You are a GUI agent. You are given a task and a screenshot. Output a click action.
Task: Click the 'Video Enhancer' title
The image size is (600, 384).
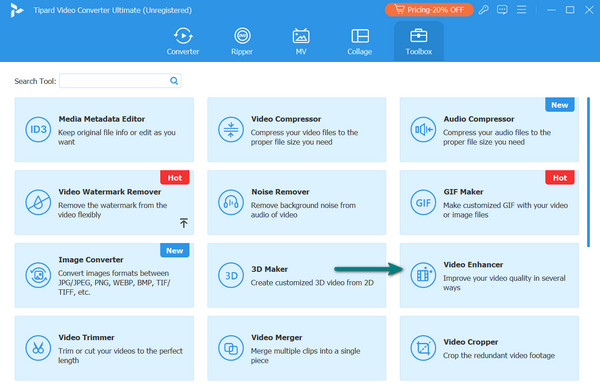473,265
